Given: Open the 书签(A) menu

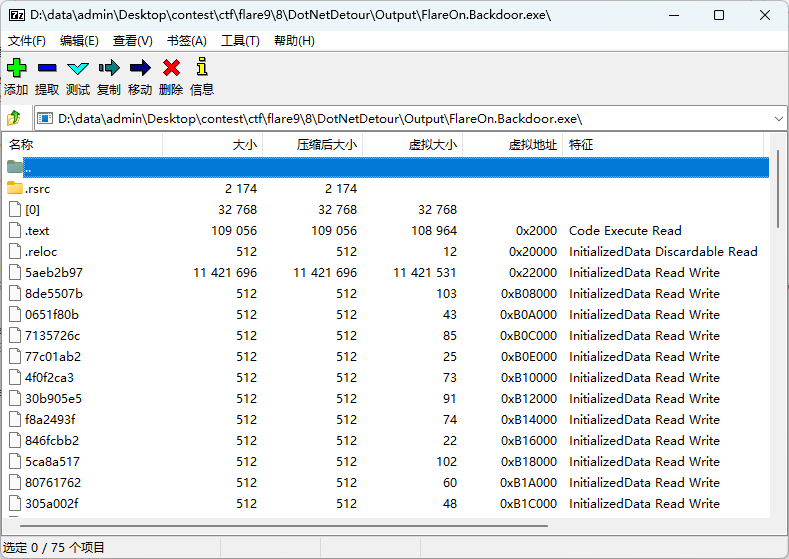Looking at the screenshot, I should point(187,41).
